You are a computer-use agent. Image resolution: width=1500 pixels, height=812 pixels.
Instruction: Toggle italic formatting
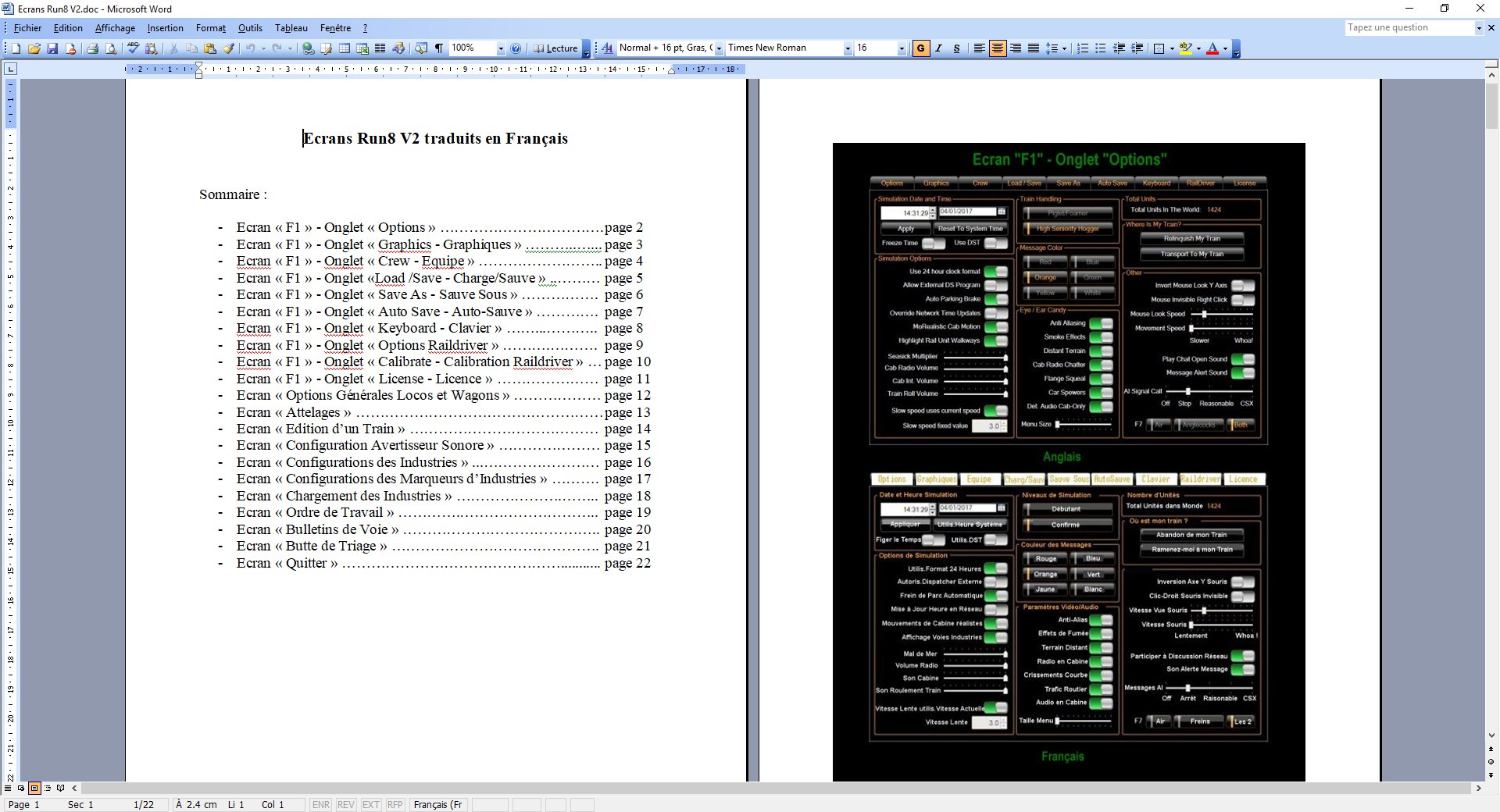[938, 48]
